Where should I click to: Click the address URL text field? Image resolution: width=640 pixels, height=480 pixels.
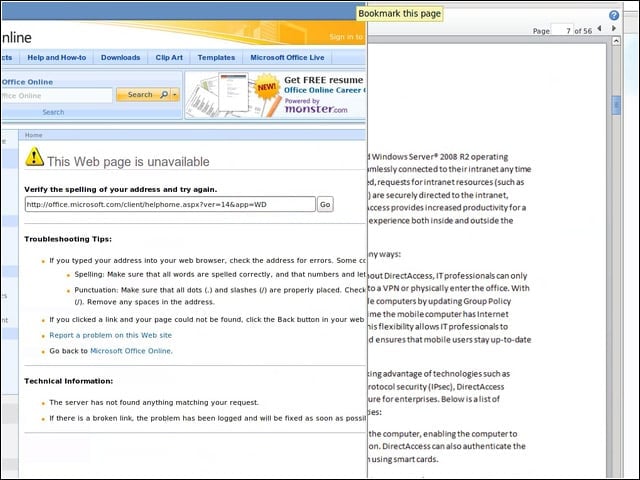pos(170,204)
